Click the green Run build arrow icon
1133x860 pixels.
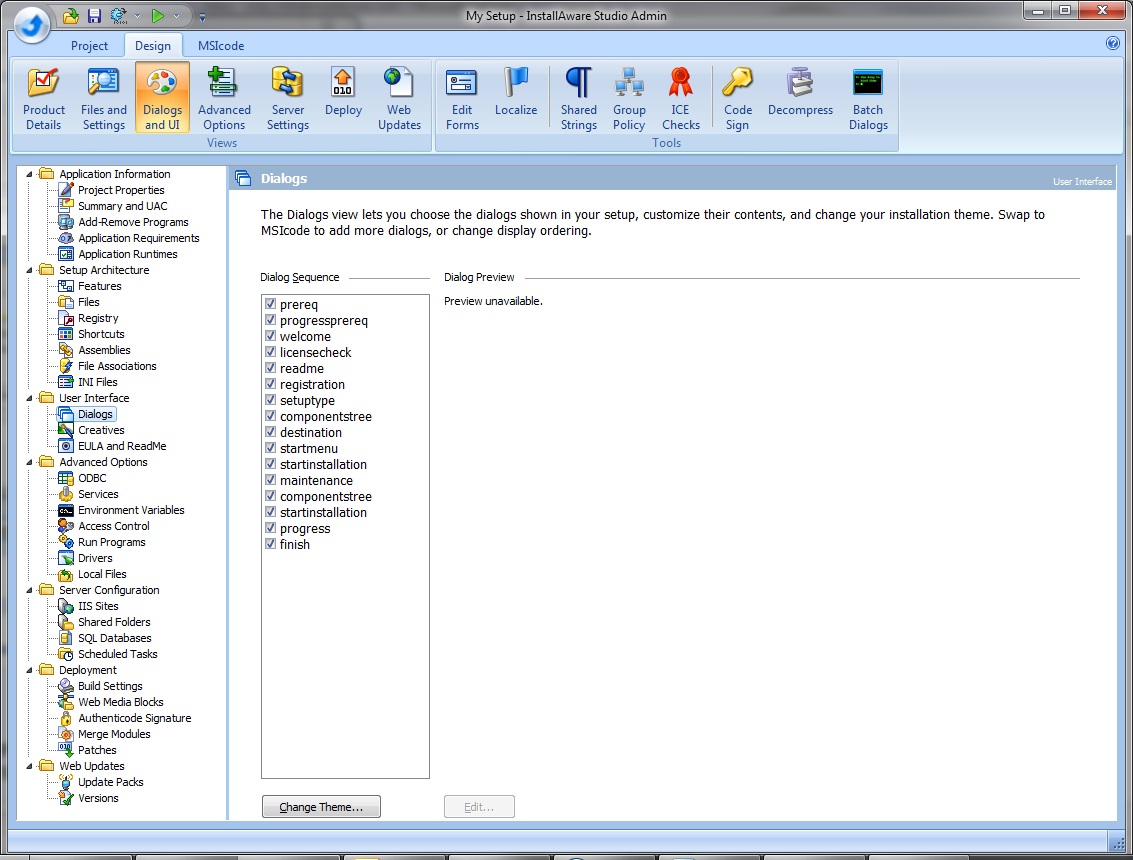[x=158, y=15]
